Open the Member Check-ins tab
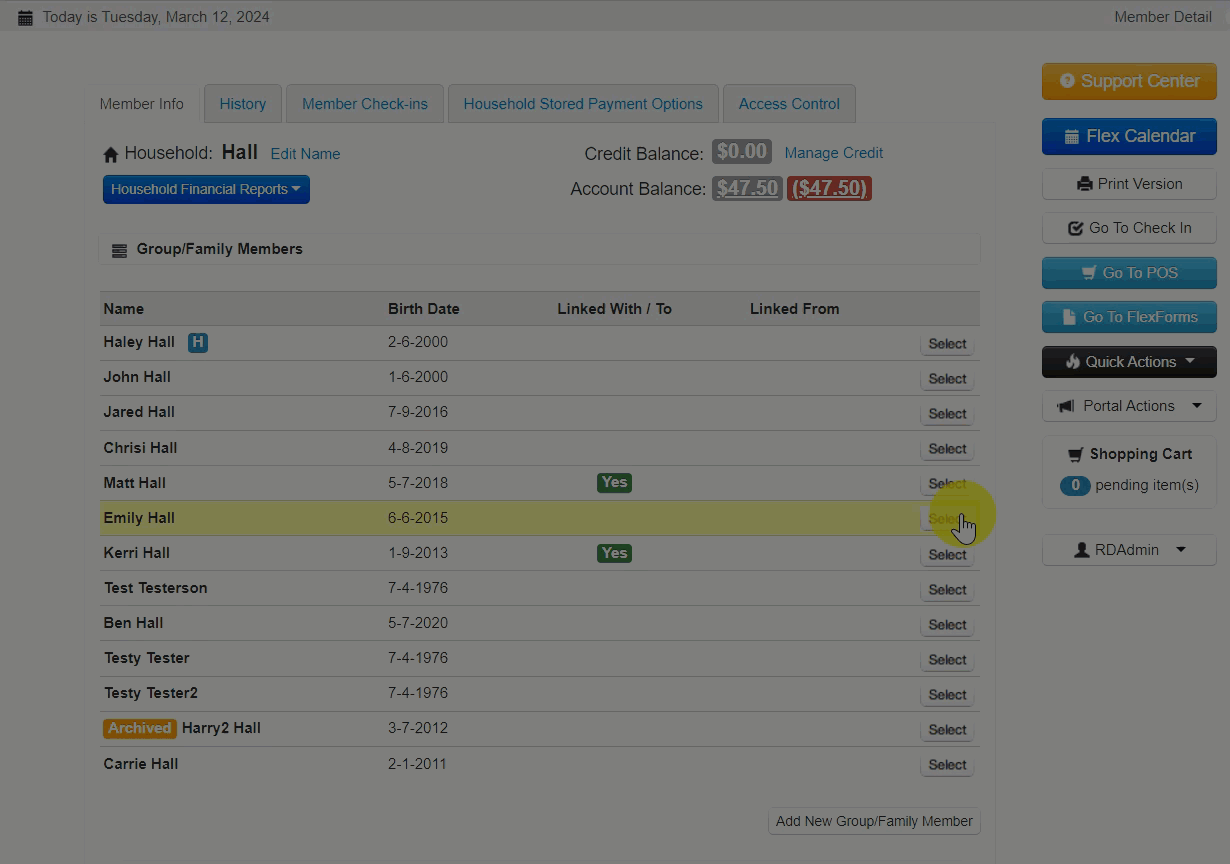1230x864 pixels. coord(365,104)
